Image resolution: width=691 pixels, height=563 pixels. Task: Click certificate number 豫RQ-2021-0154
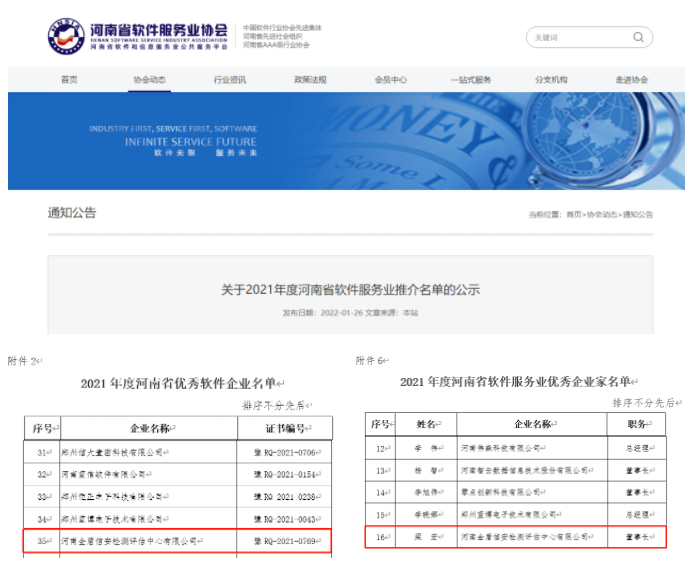285,474
